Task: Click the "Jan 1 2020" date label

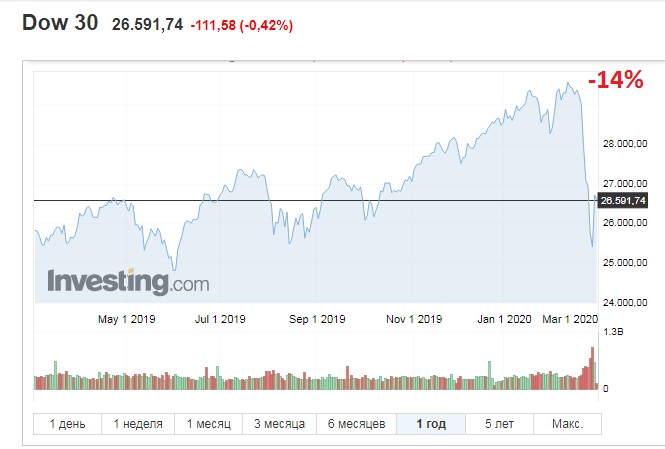Action: (505, 319)
